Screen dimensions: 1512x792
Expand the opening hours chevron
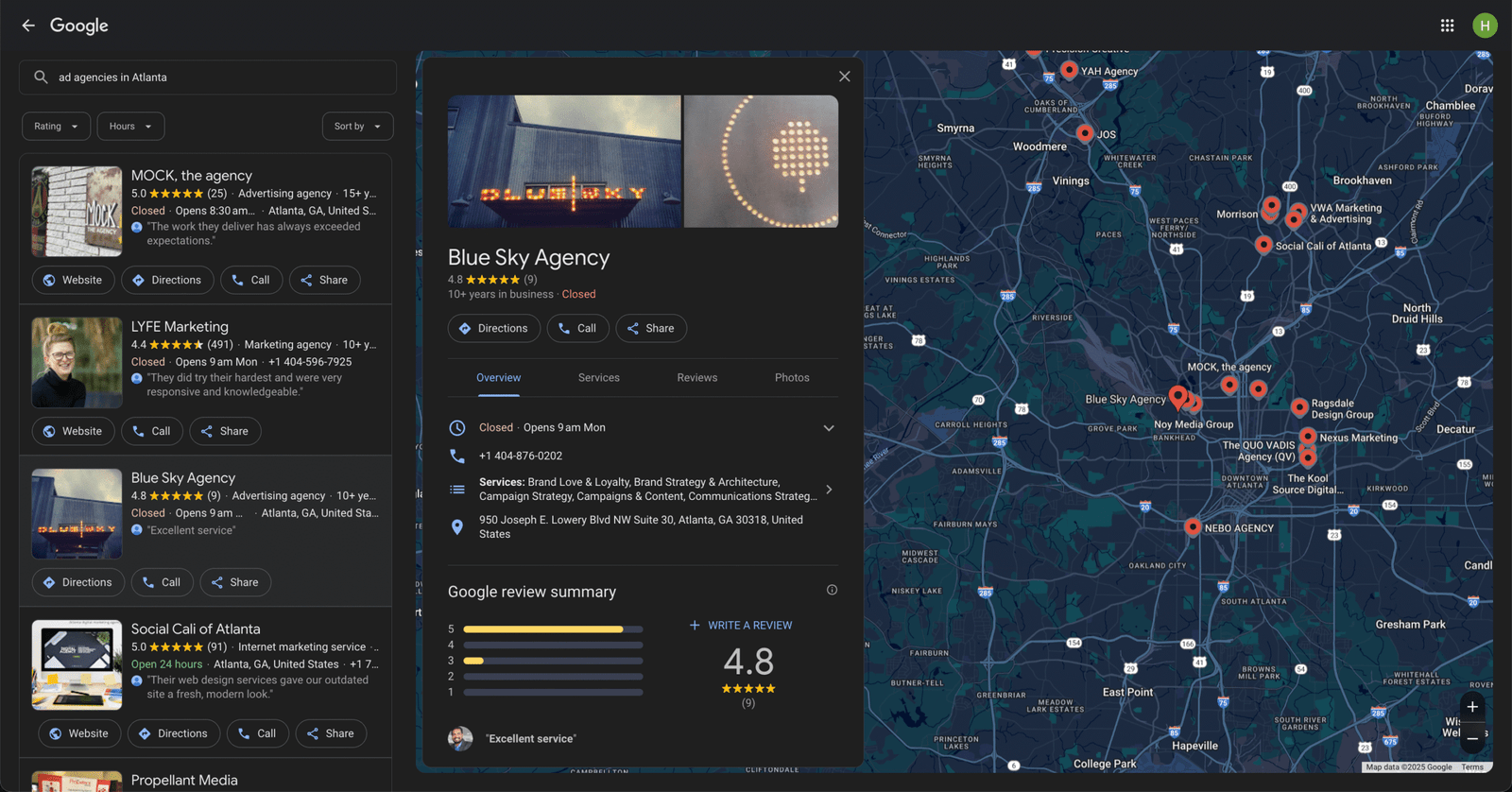[x=829, y=428]
